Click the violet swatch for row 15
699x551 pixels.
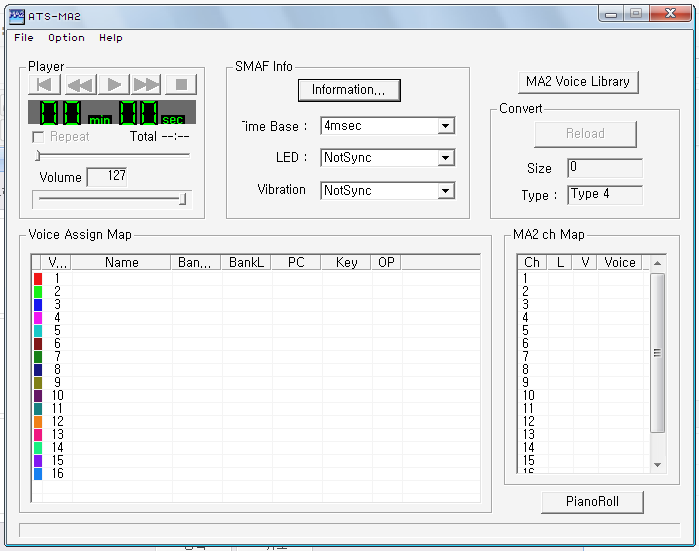coord(38,461)
